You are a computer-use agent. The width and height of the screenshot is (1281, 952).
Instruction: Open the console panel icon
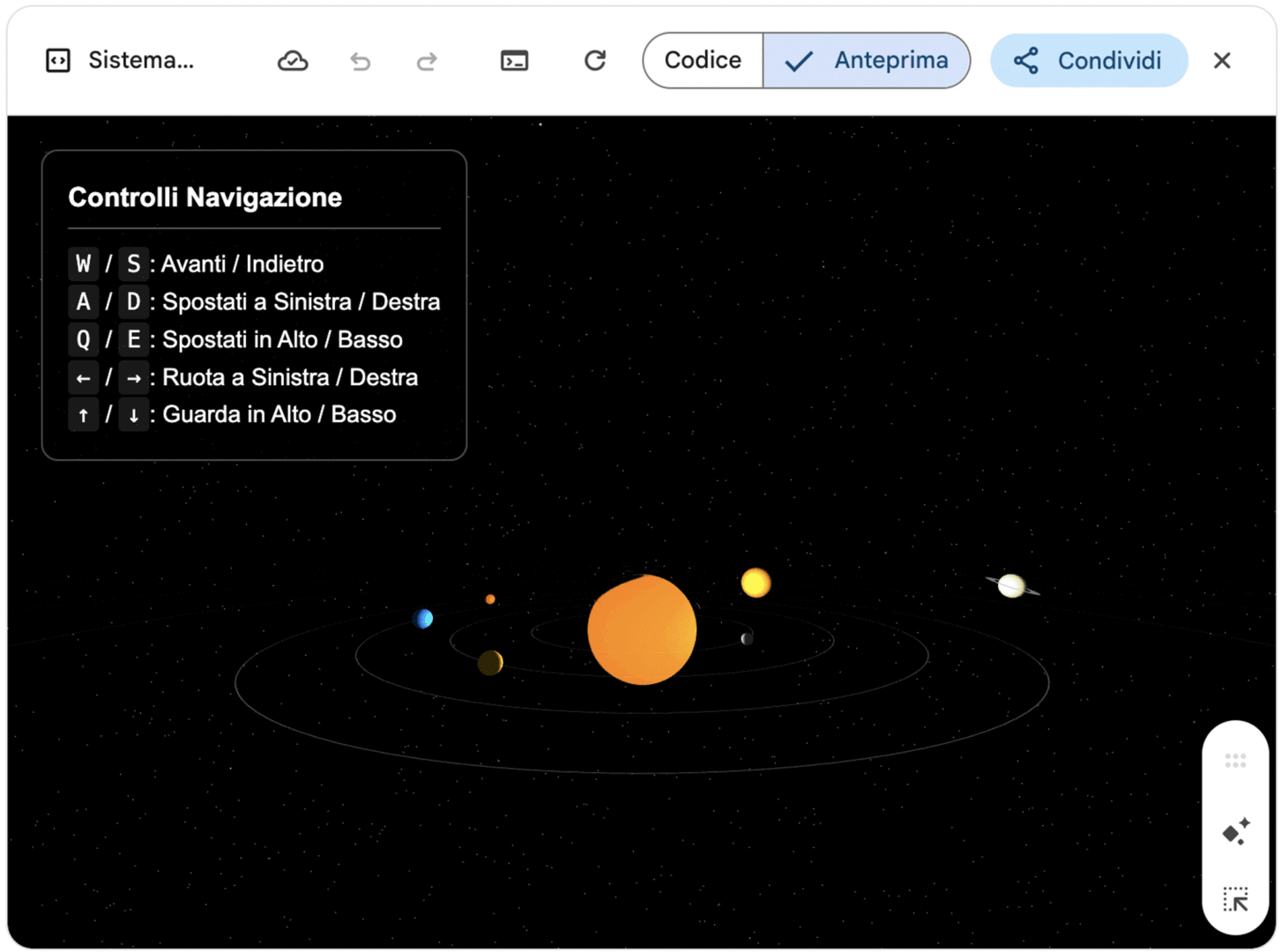pos(514,61)
